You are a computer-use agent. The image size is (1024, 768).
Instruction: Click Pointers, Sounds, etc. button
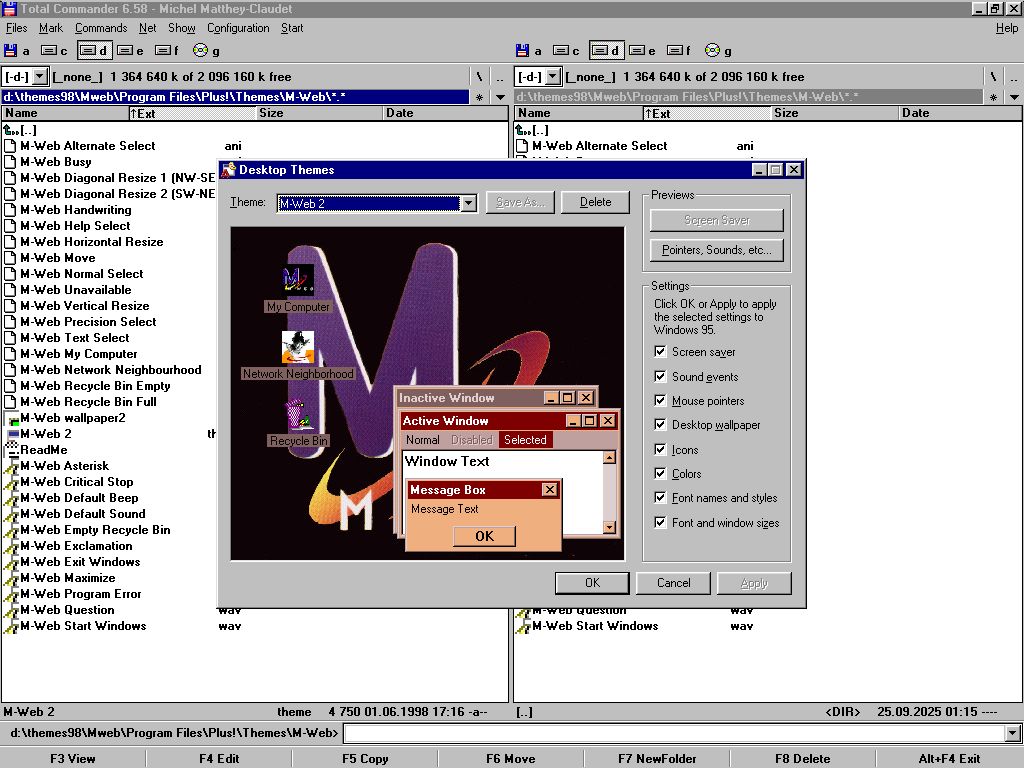(x=716, y=250)
